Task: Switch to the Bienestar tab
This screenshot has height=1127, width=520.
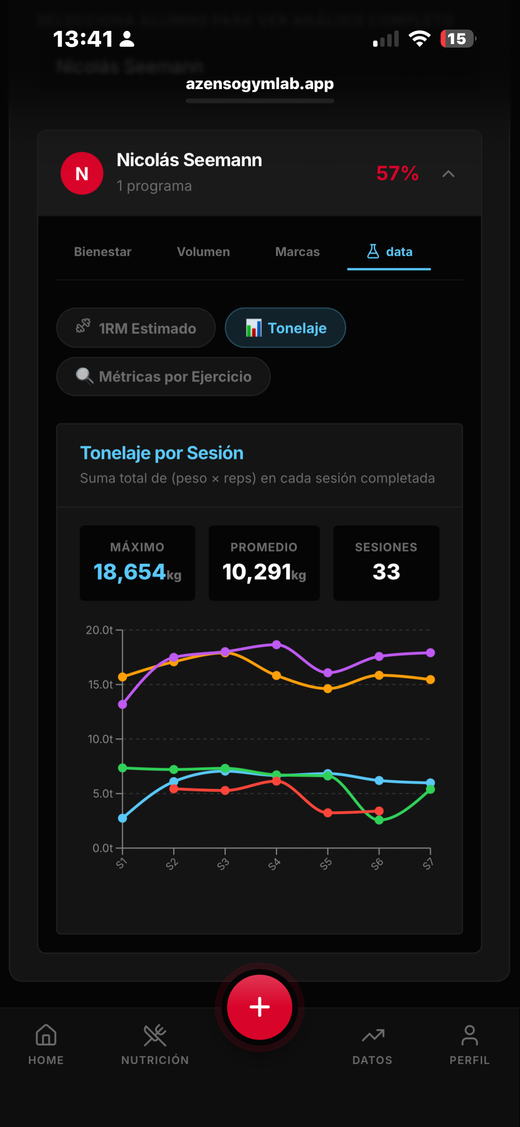Action: click(103, 252)
